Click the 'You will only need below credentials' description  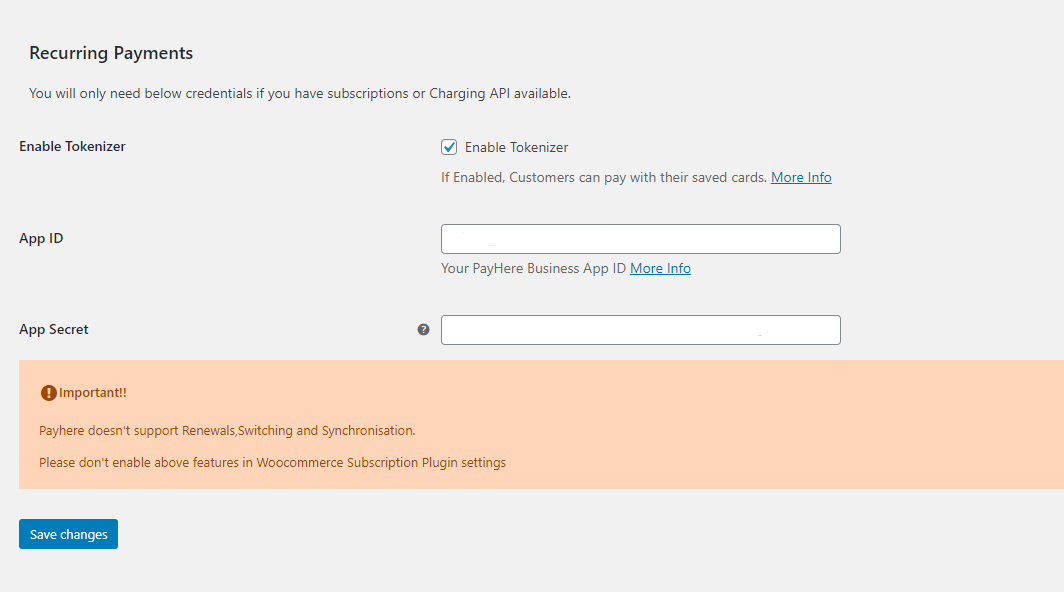point(300,94)
